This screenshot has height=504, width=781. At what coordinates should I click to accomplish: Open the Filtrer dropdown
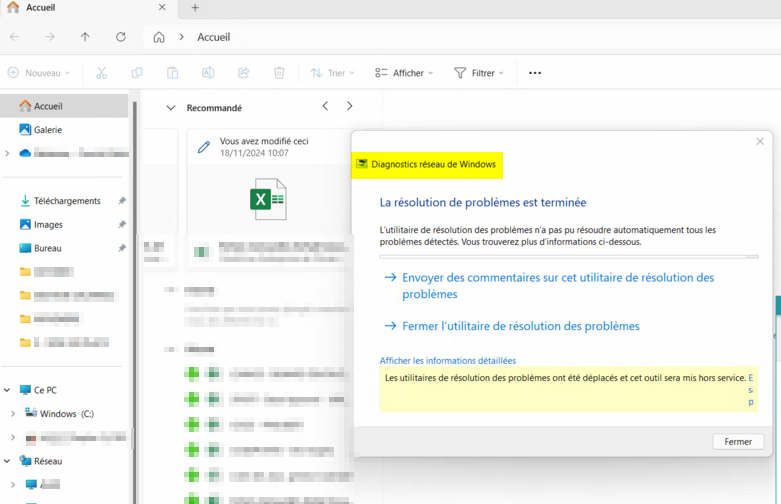pos(479,73)
